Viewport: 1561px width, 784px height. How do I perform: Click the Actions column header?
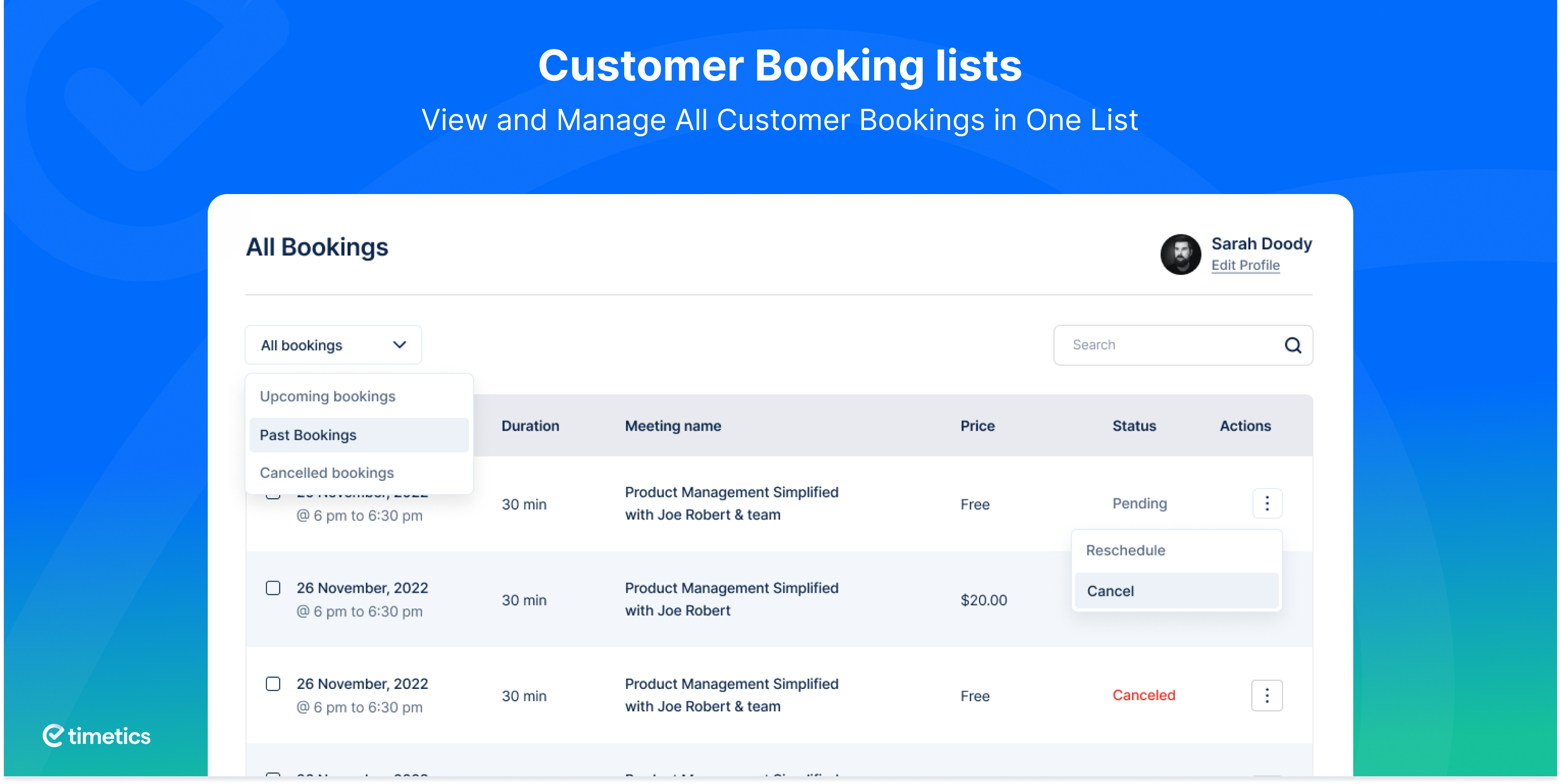pyautogui.click(x=1245, y=426)
